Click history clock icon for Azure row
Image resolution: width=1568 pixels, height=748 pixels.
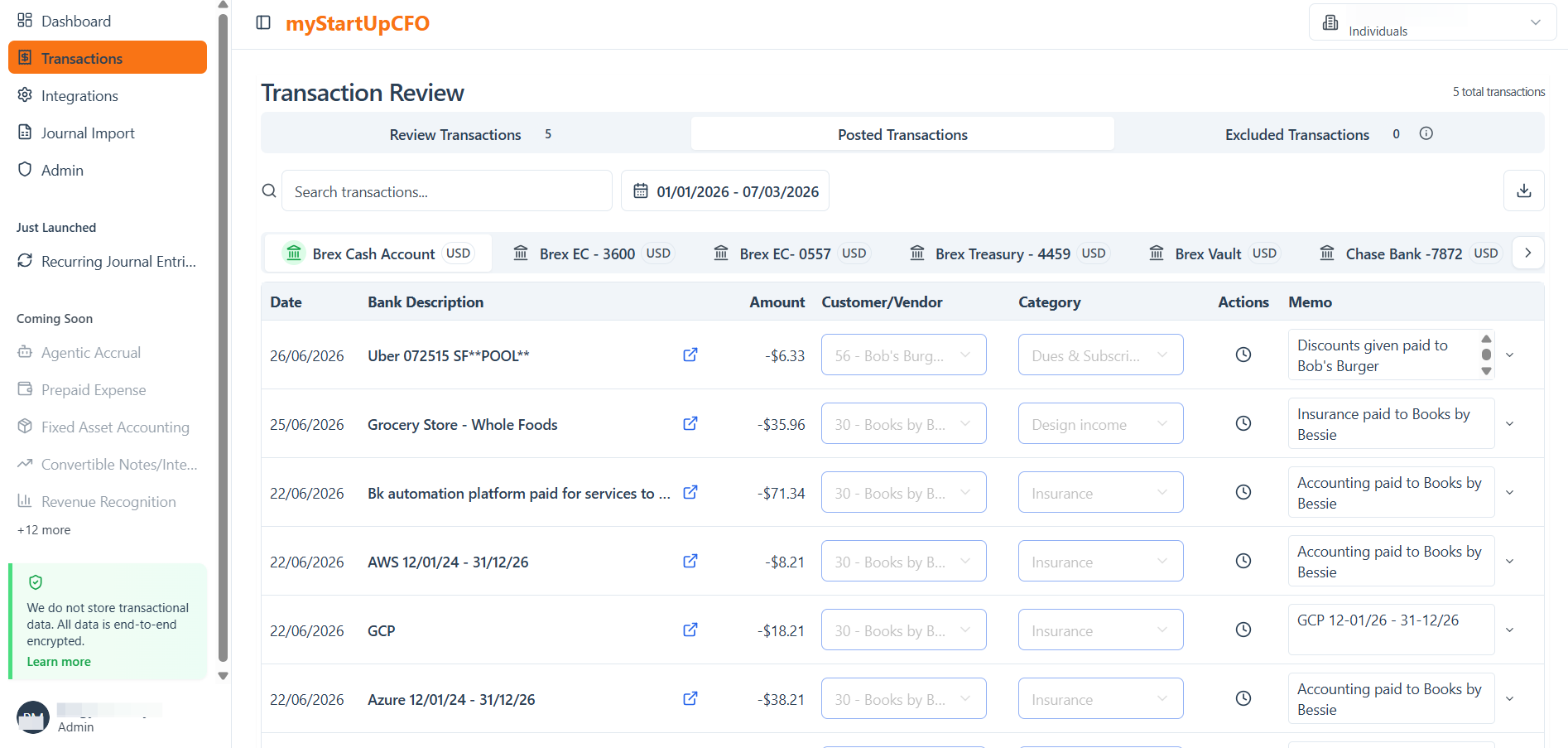click(x=1243, y=698)
